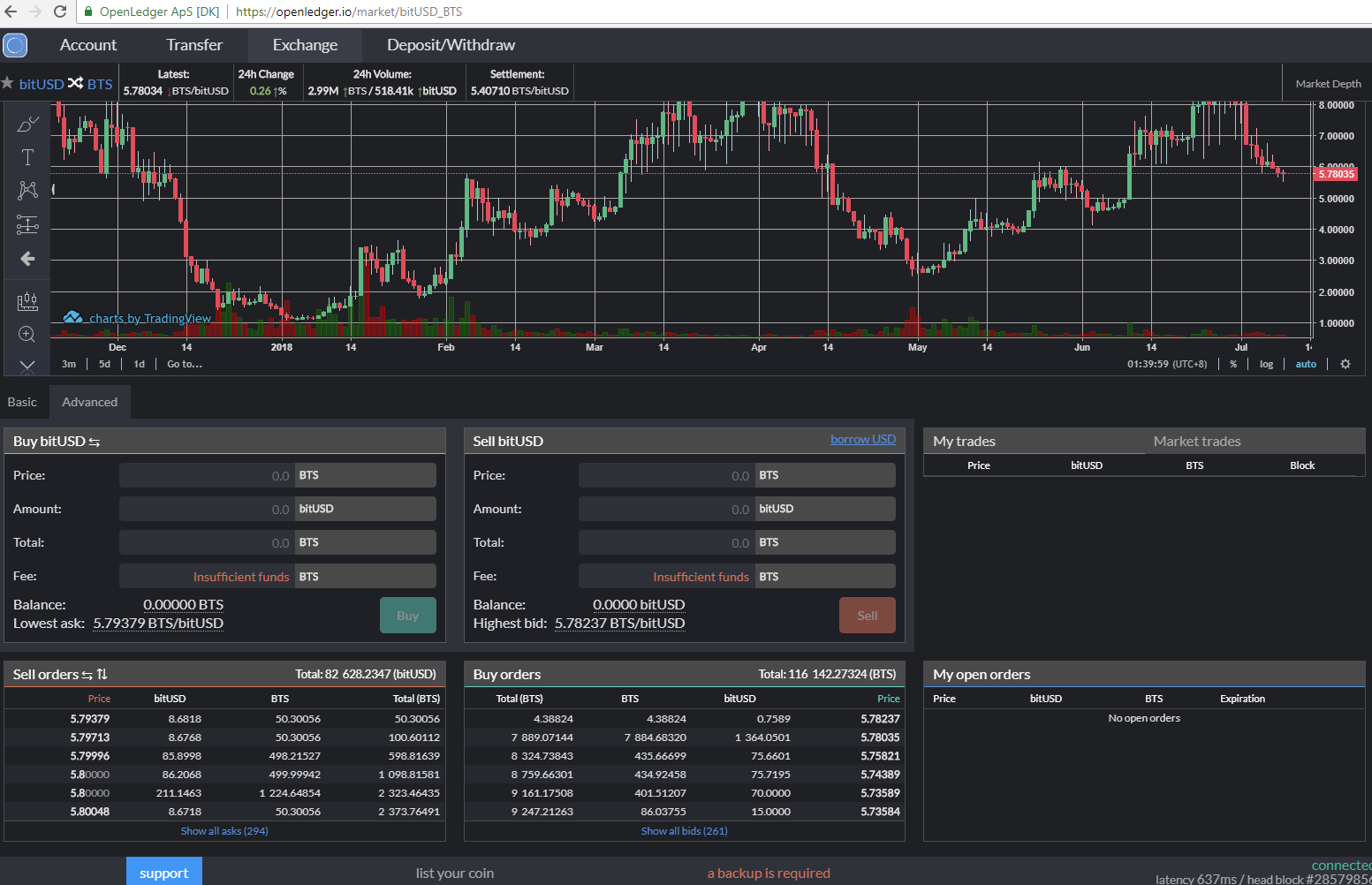This screenshot has width=1372, height=885.
Task: Switch to the My trades tab
Action: (964, 441)
